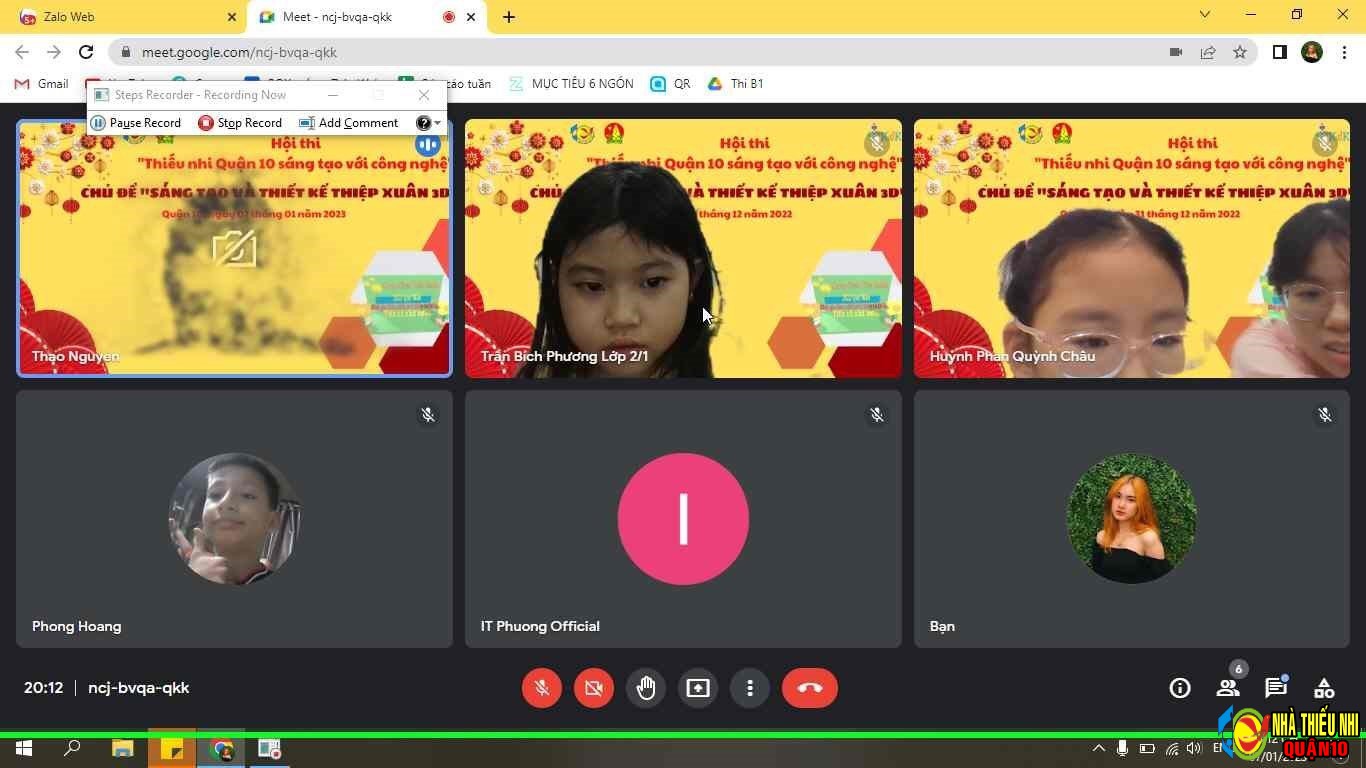This screenshot has width=1366, height=768.
Task: Go back in browser history
Action: [x=22, y=52]
